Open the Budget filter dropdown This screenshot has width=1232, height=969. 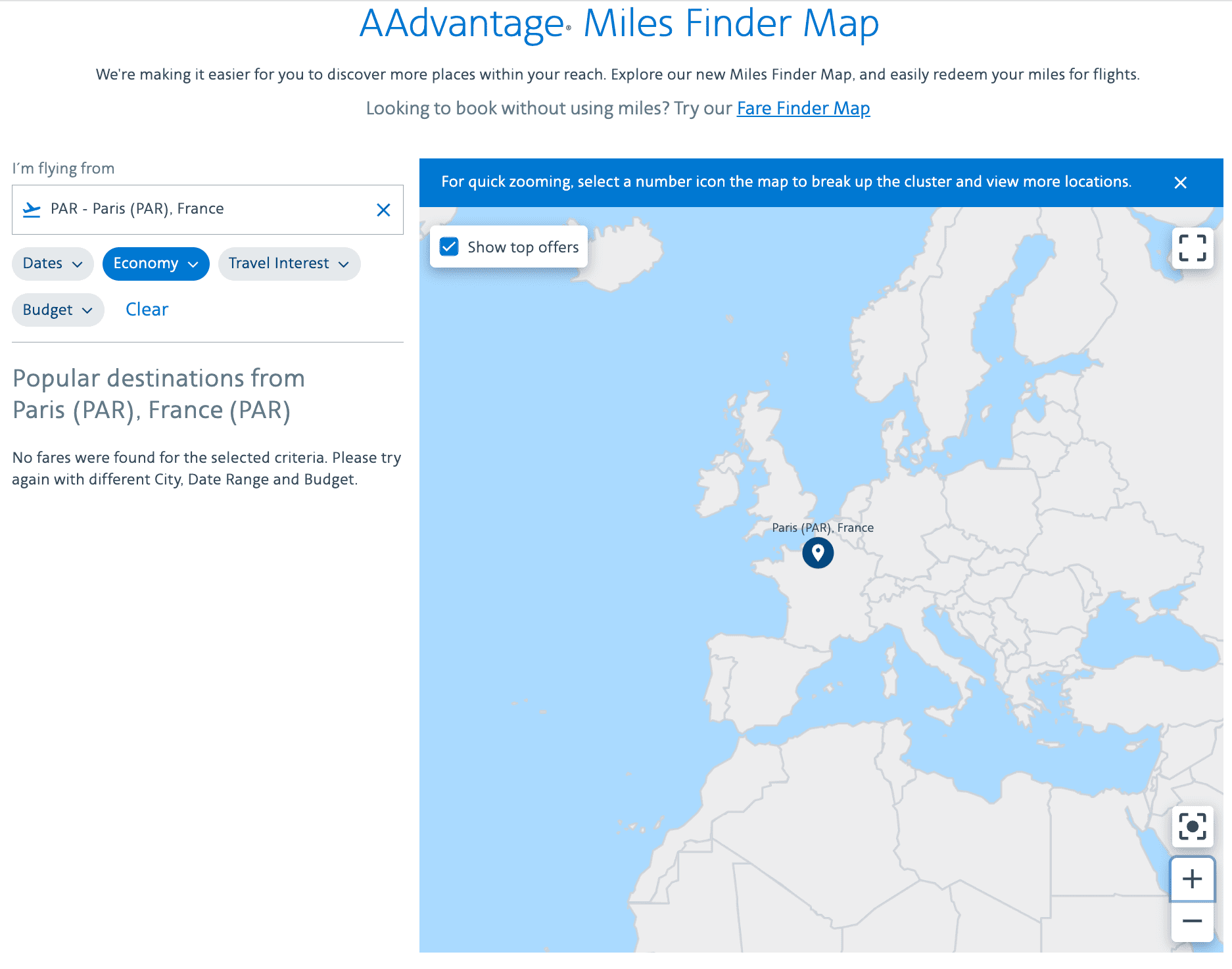coord(58,310)
